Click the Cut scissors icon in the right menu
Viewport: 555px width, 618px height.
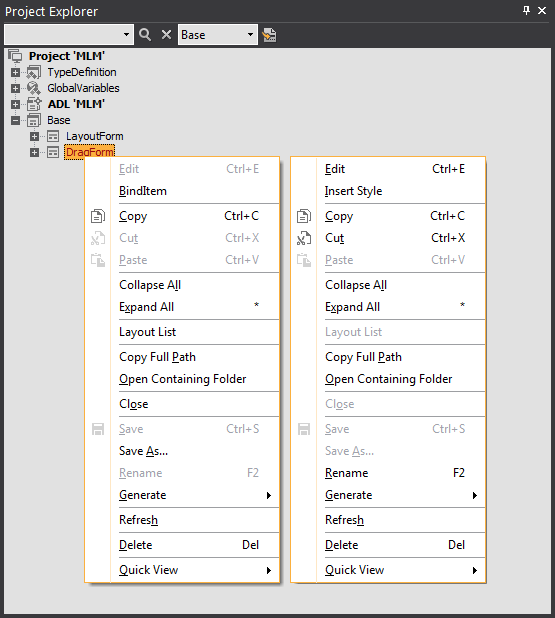(304, 238)
